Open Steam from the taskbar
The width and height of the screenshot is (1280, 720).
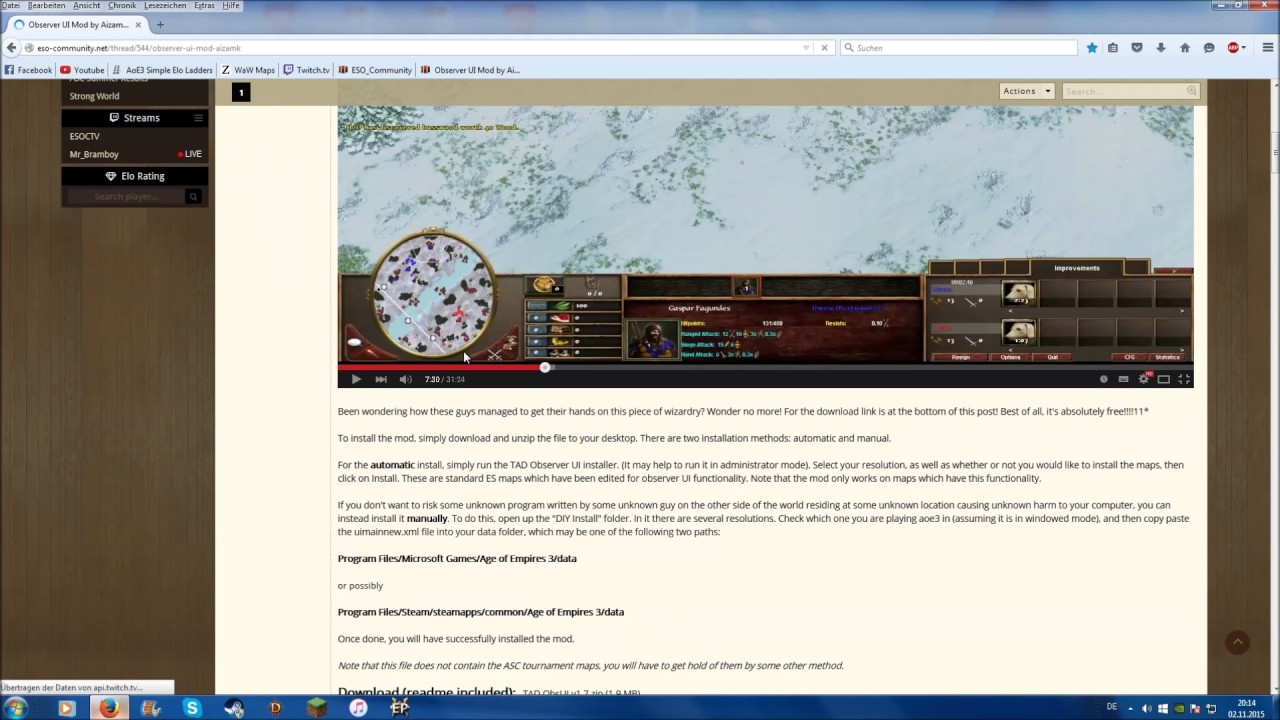tap(234, 708)
